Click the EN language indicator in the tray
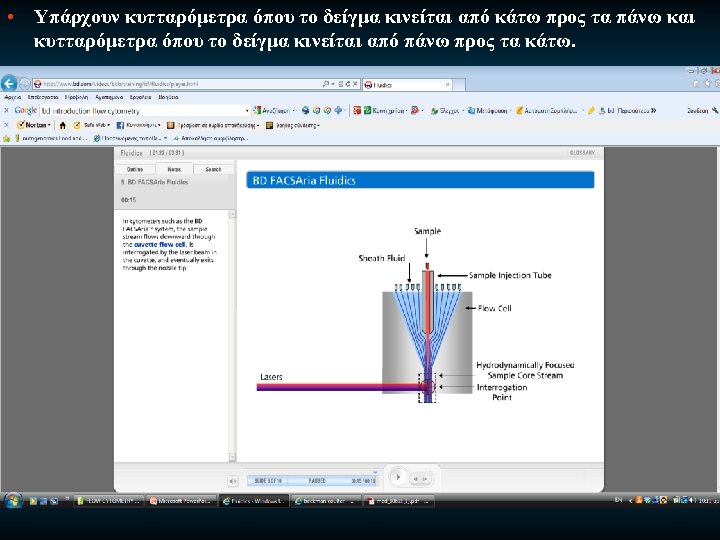 coord(619,500)
